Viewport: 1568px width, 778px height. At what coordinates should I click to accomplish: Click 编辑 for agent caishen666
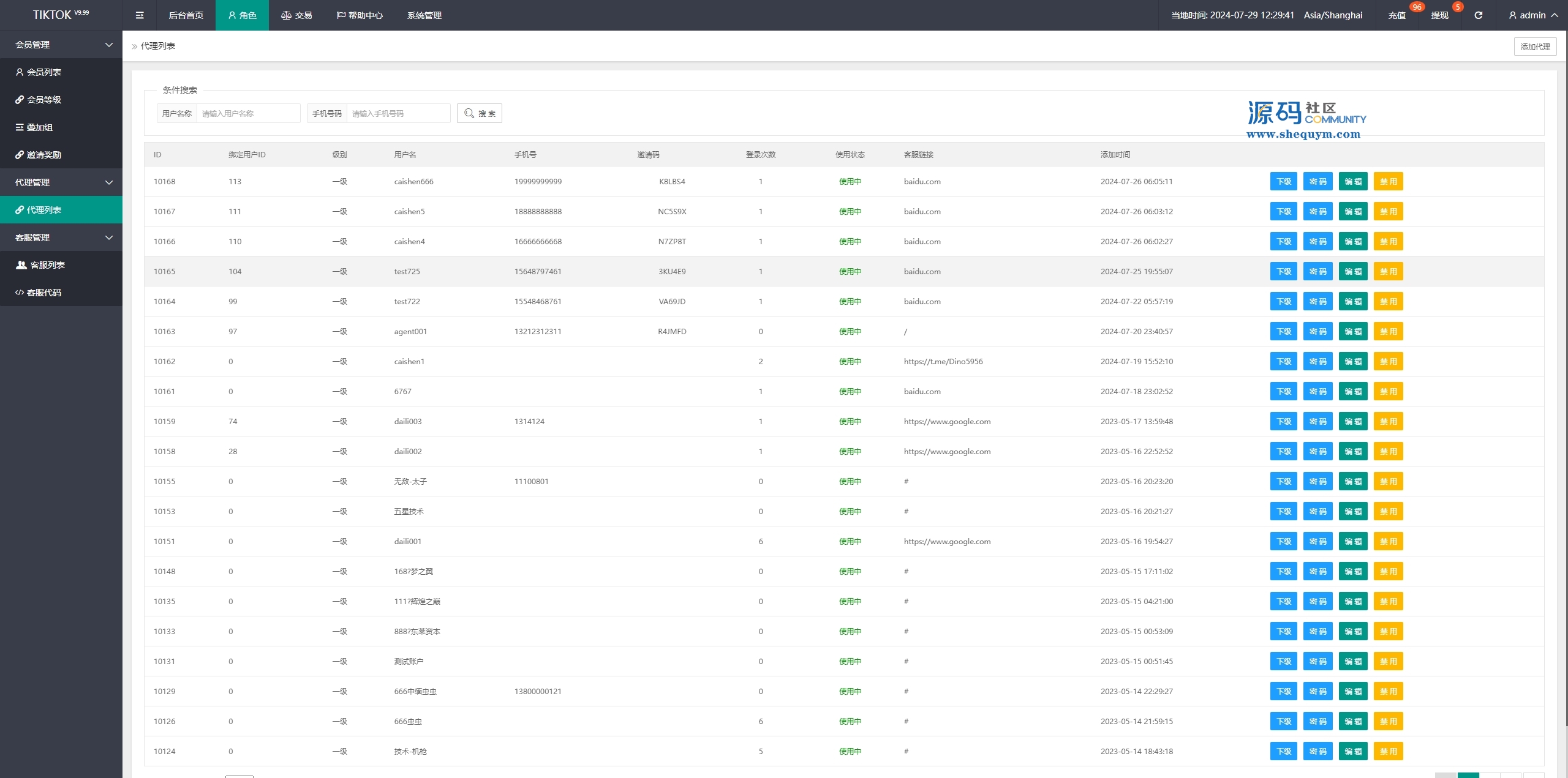1353,182
